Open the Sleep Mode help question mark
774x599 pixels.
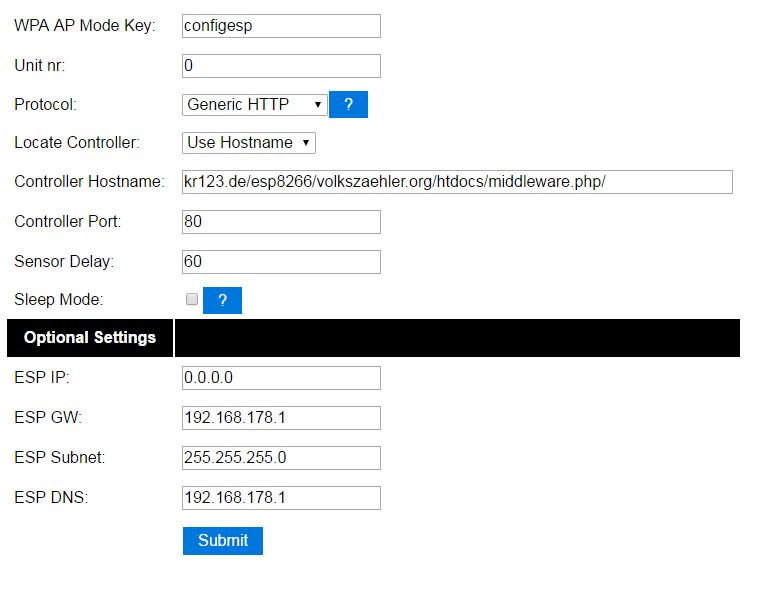222,300
